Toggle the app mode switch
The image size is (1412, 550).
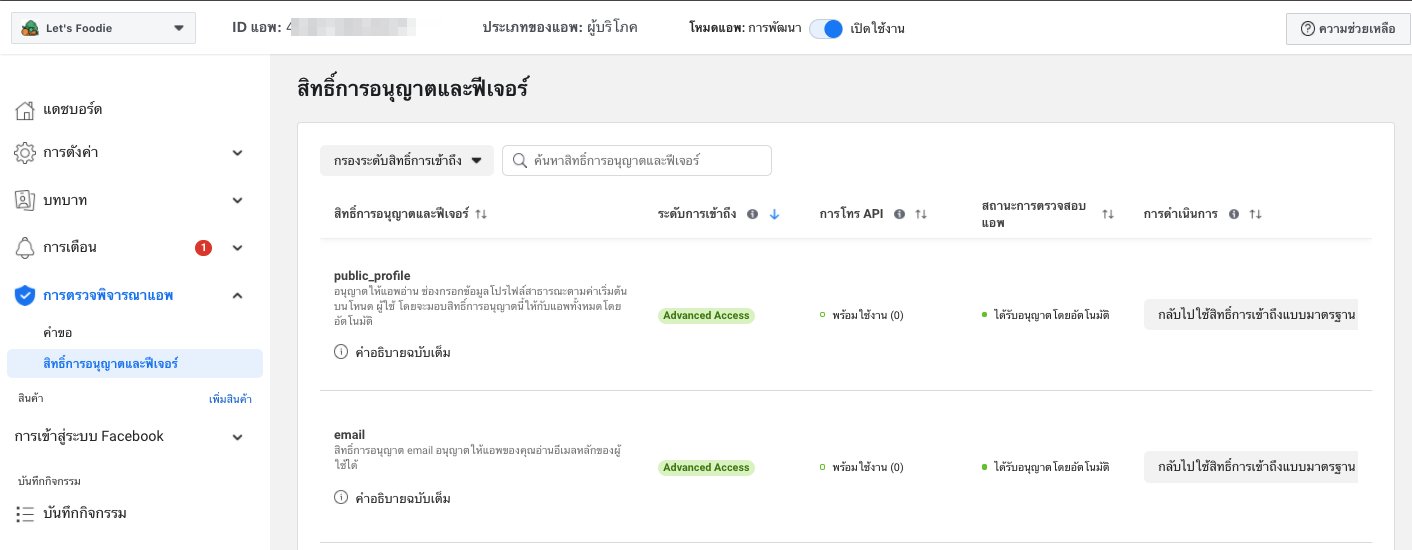[826, 28]
